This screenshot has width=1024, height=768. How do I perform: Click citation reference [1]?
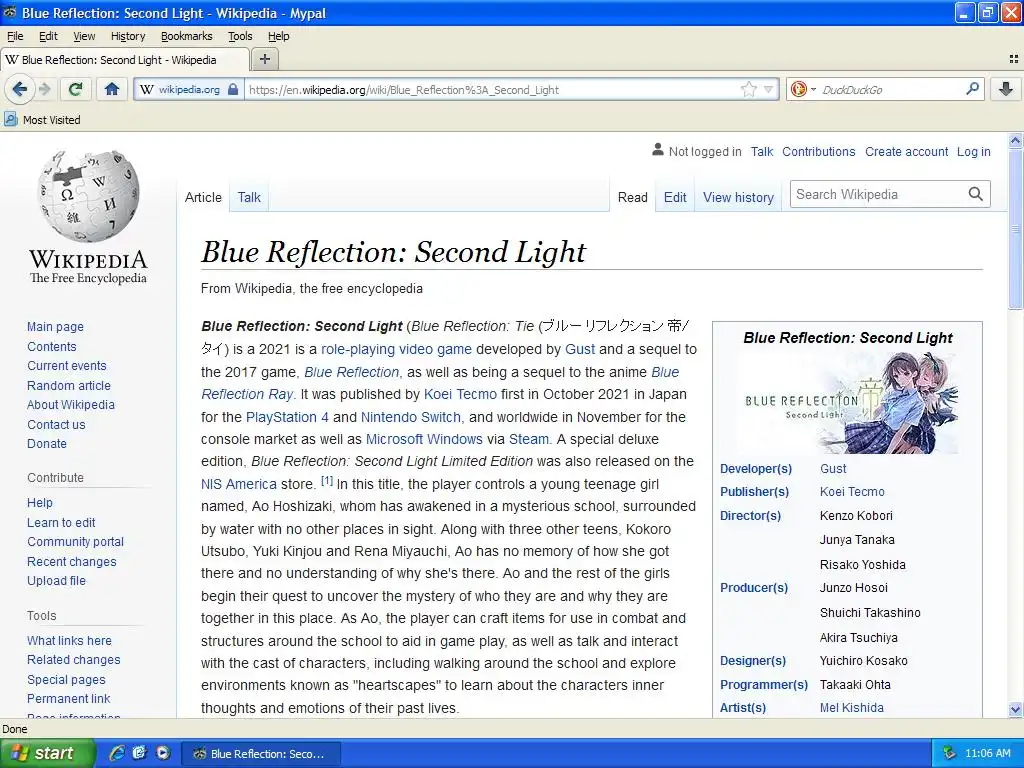pyautogui.click(x=327, y=481)
